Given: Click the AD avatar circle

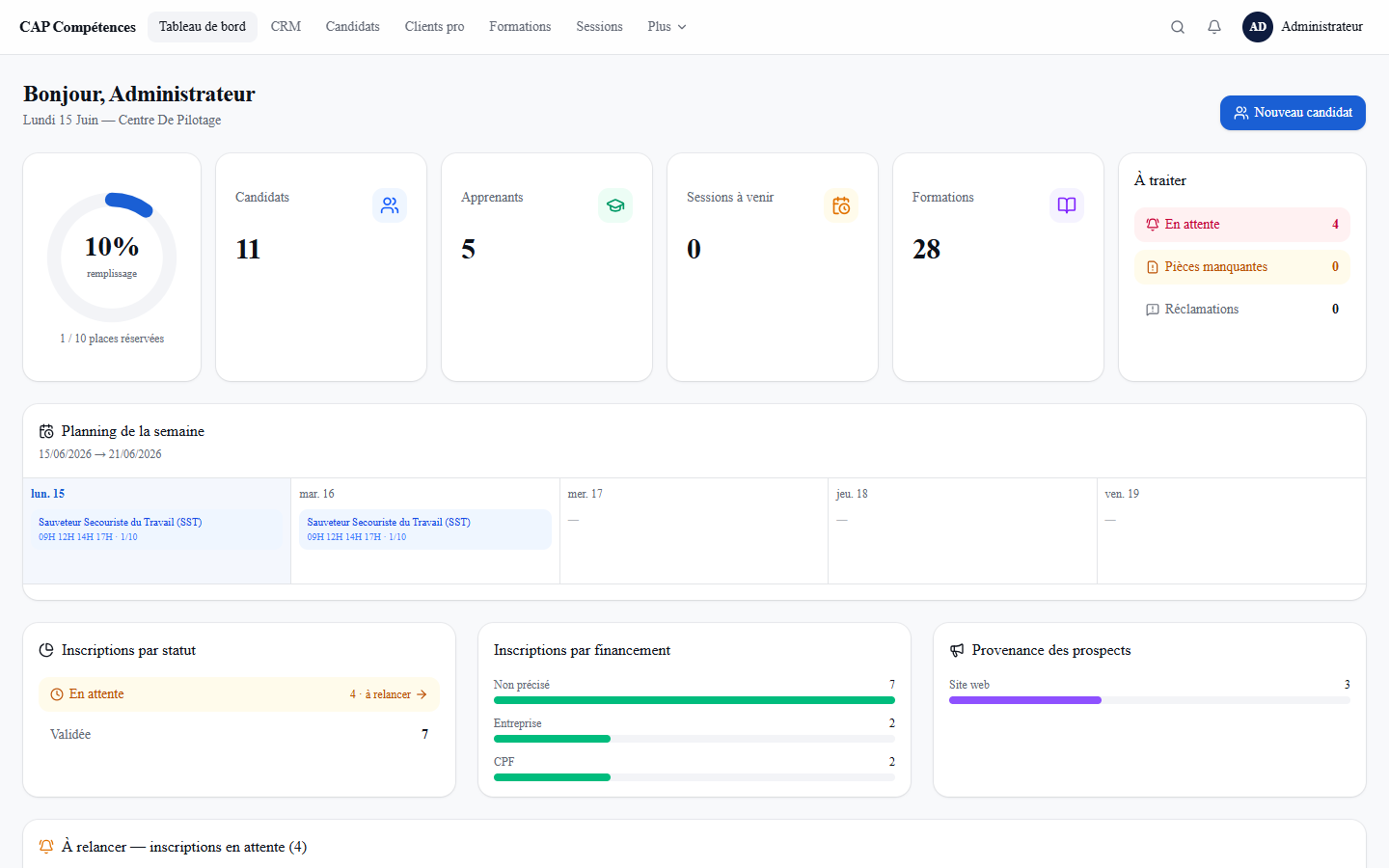Looking at the screenshot, I should click(1258, 27).
